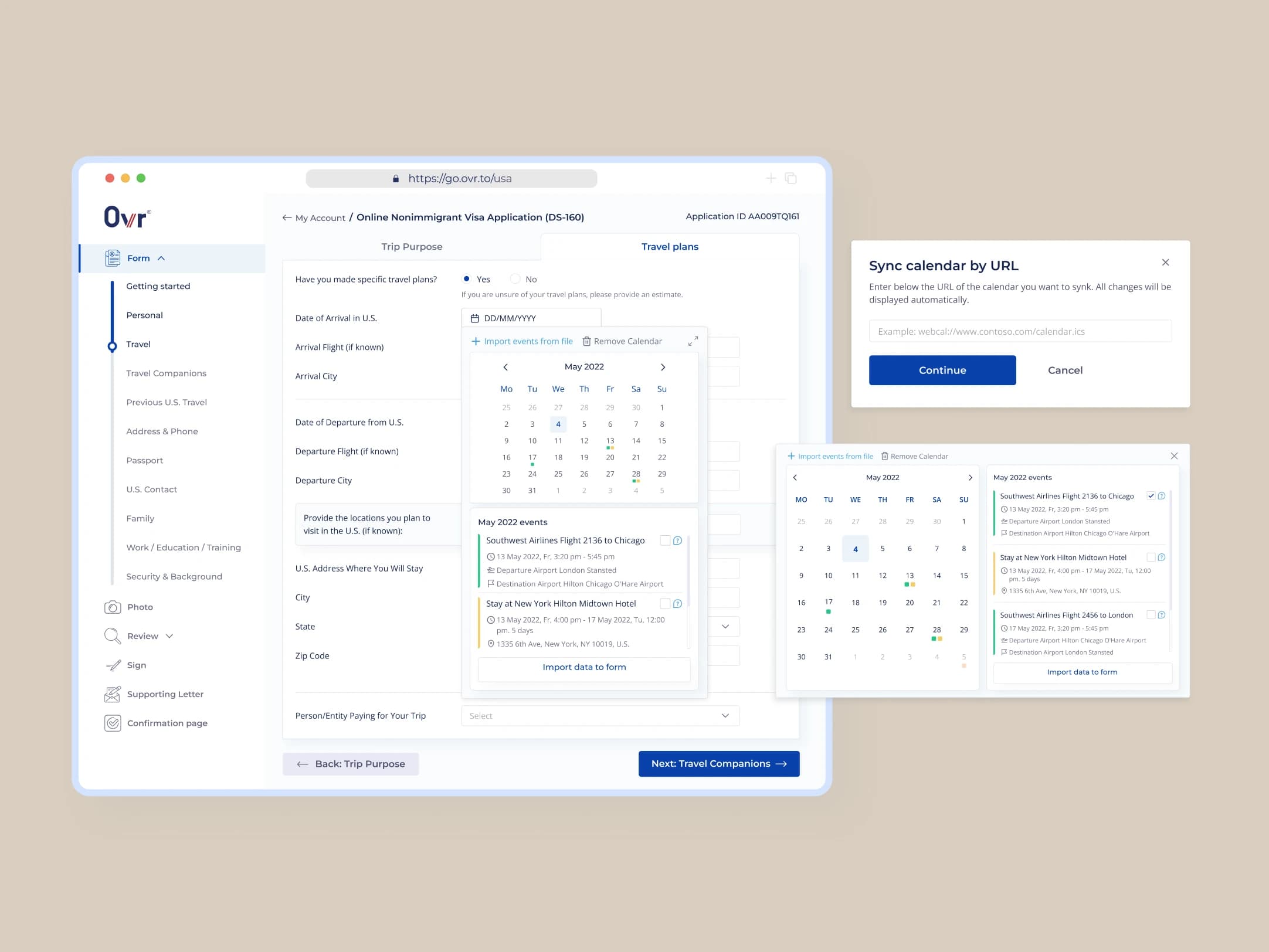Switch to the Trip Purpose tab

pyautogui.click(x=412, y=247)
